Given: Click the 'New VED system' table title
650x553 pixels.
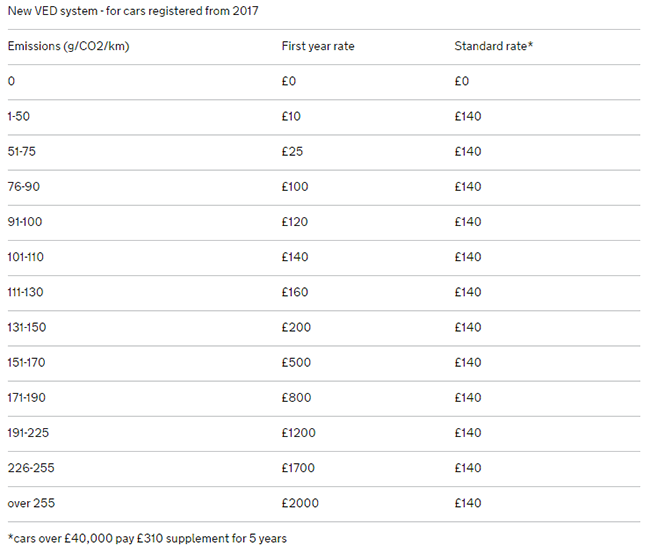Looking at the screenshot, I should point(133,11).
